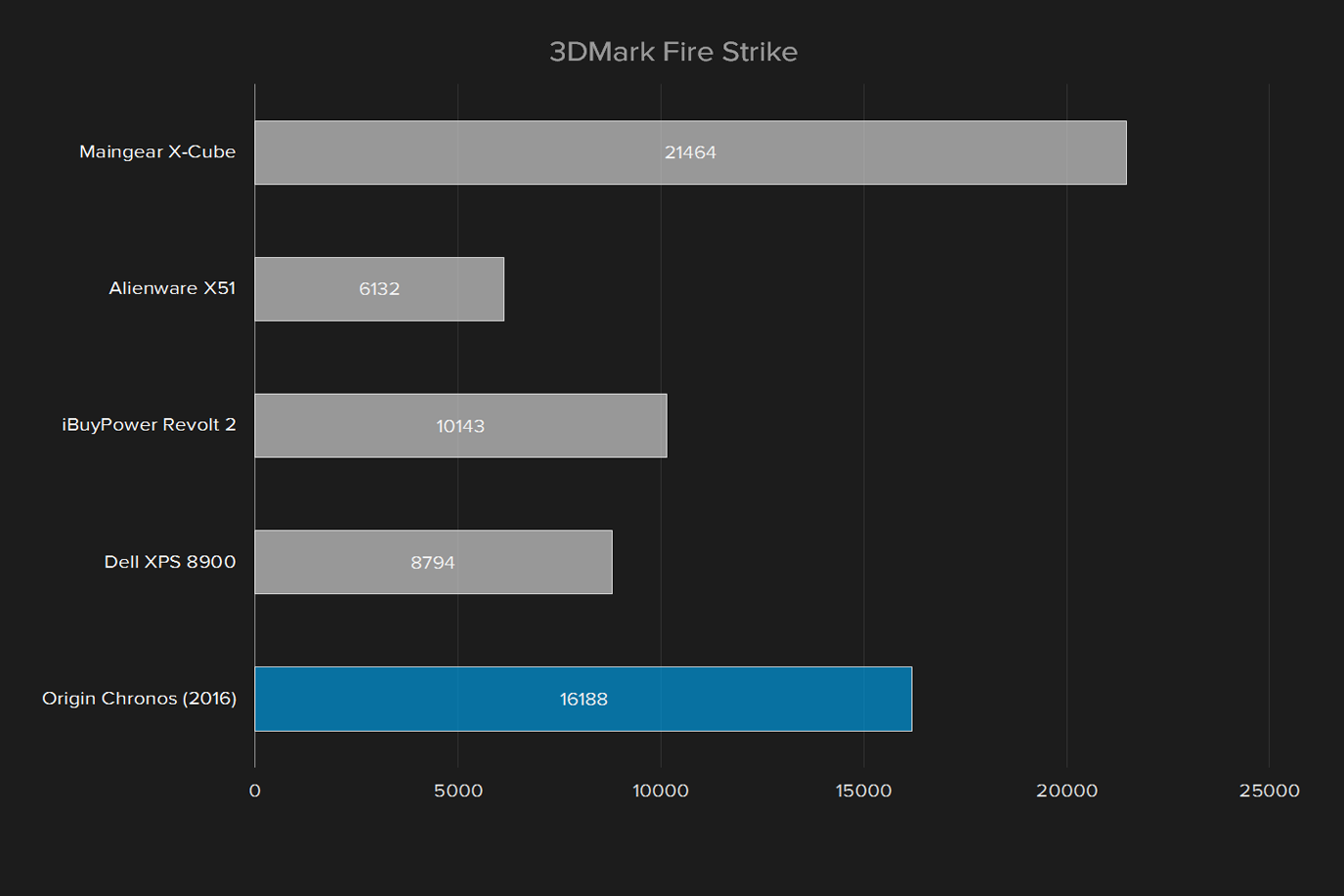Click the Maingear X-Cube bar showing 21464
1344x896 pixels.
(690, 152)
